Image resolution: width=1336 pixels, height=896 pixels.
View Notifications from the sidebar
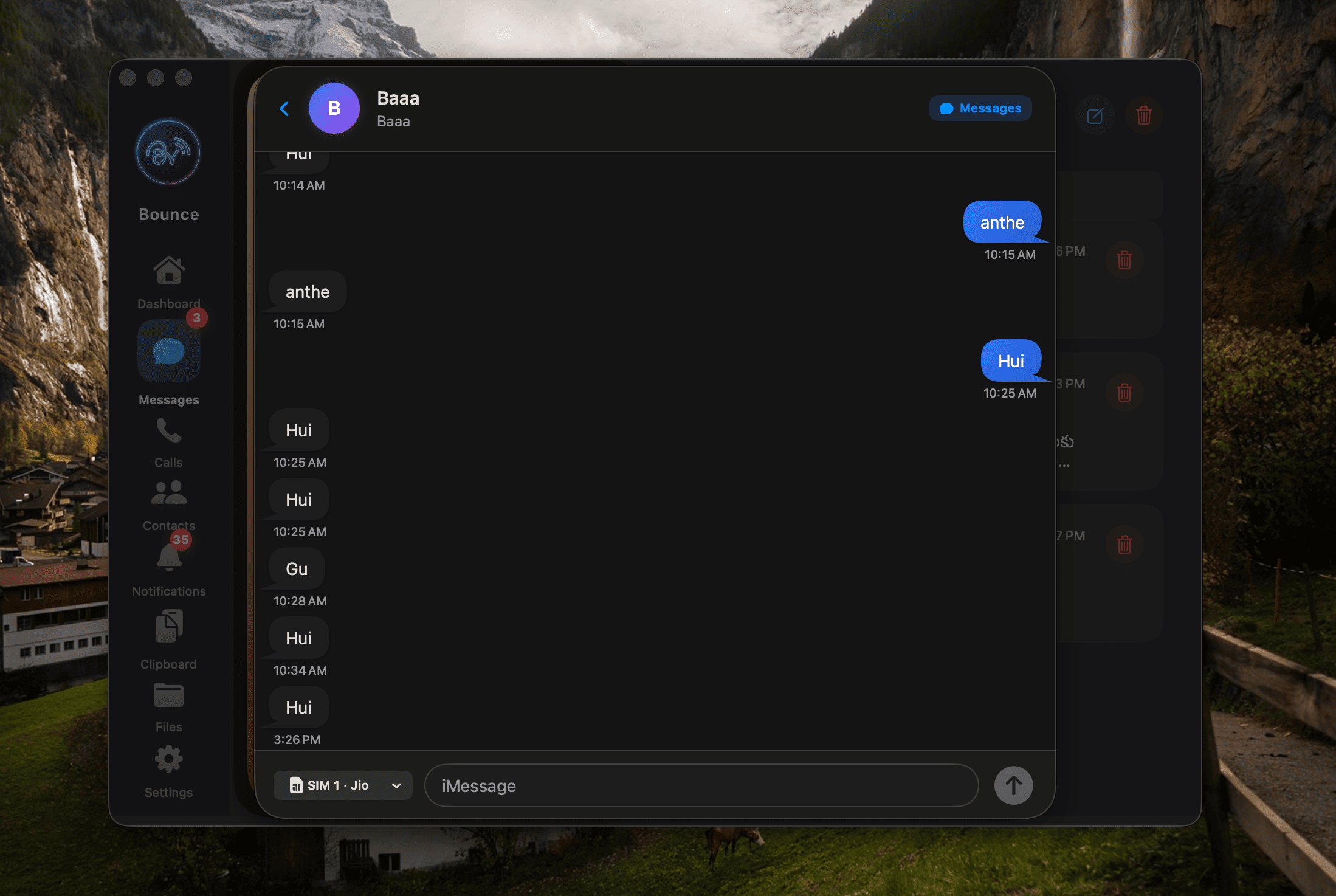pyautogui.click(x=168, y=558)
